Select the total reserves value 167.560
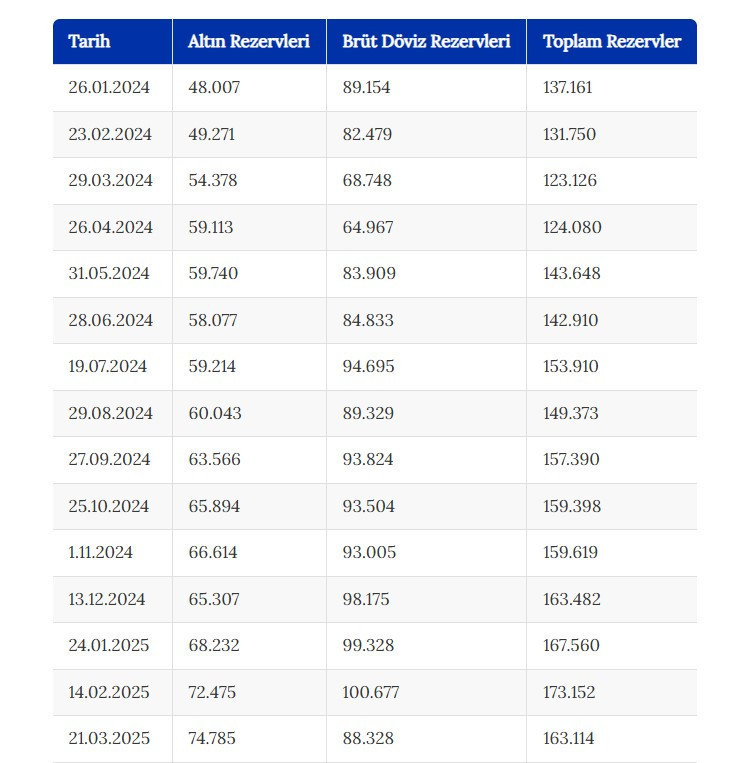 tap(571, 646)
